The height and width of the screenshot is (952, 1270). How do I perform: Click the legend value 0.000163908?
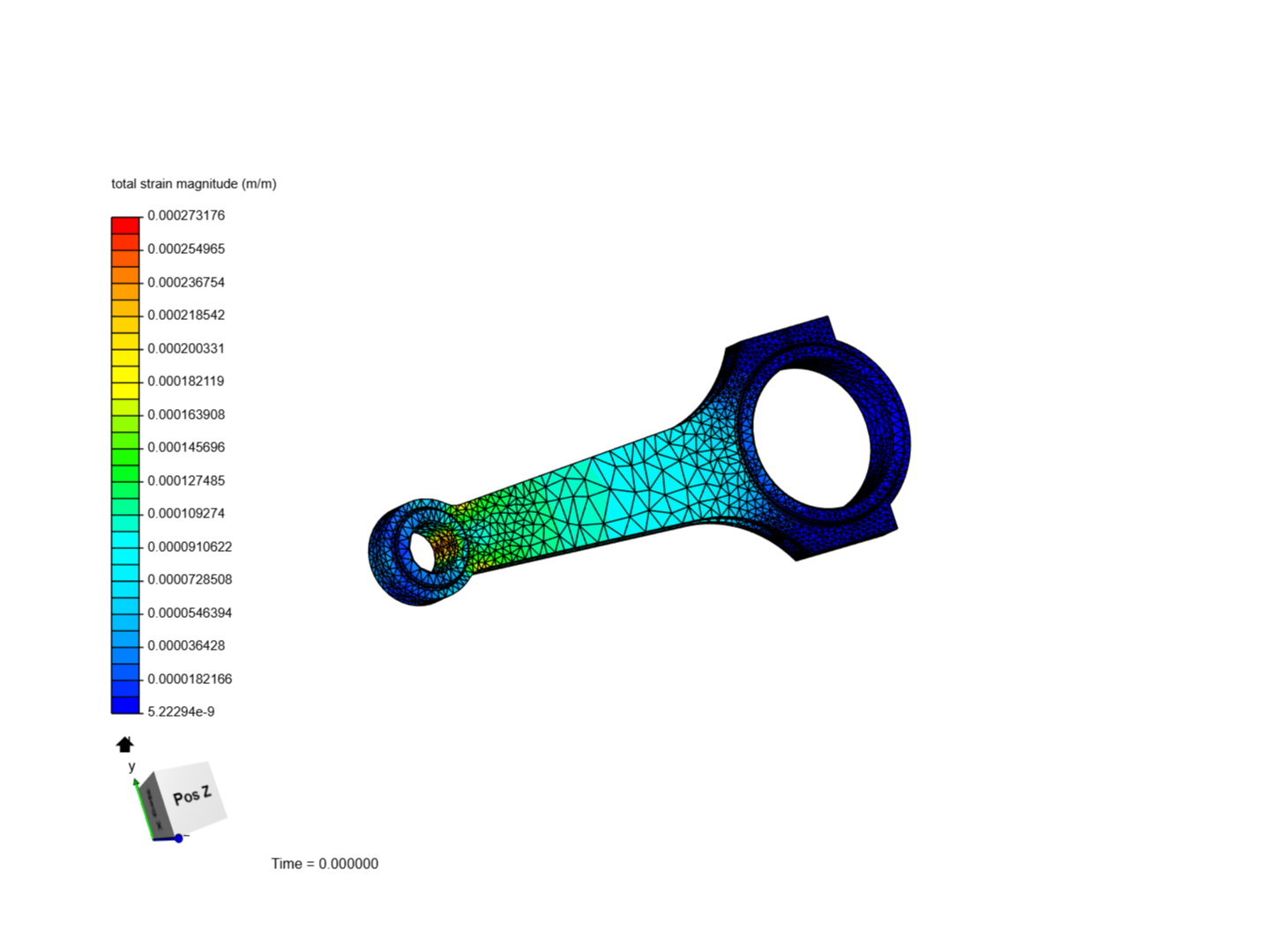pos(186,414)
